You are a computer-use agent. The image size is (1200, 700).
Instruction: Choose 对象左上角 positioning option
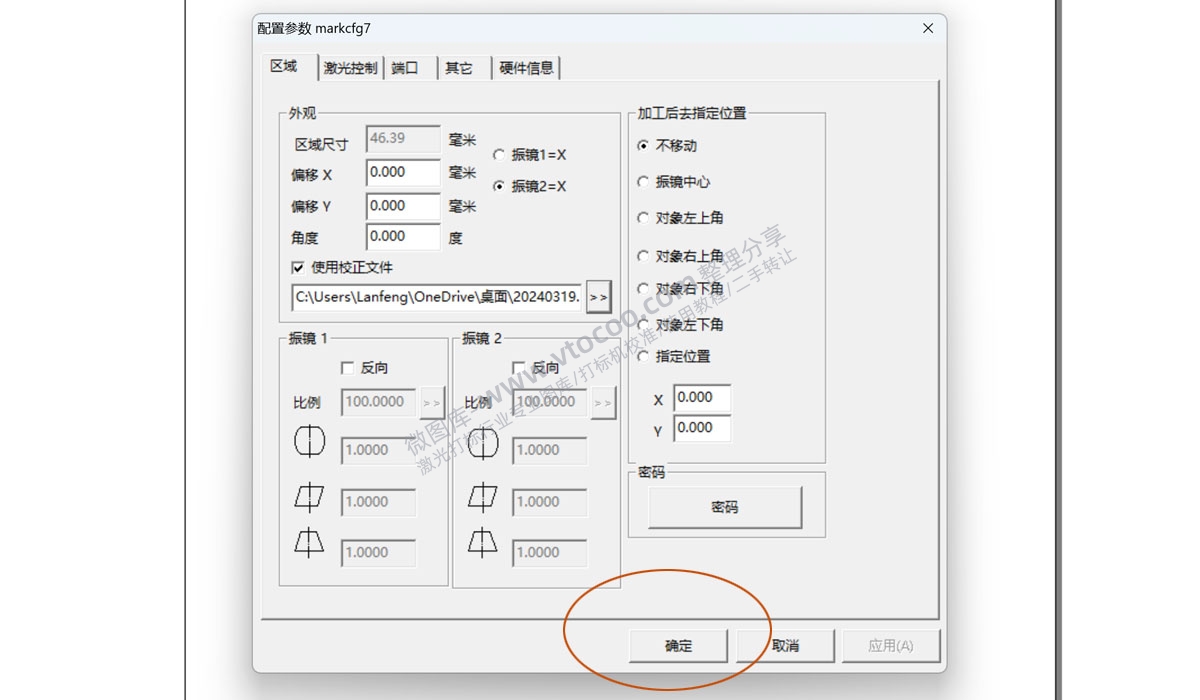[641, 217]
